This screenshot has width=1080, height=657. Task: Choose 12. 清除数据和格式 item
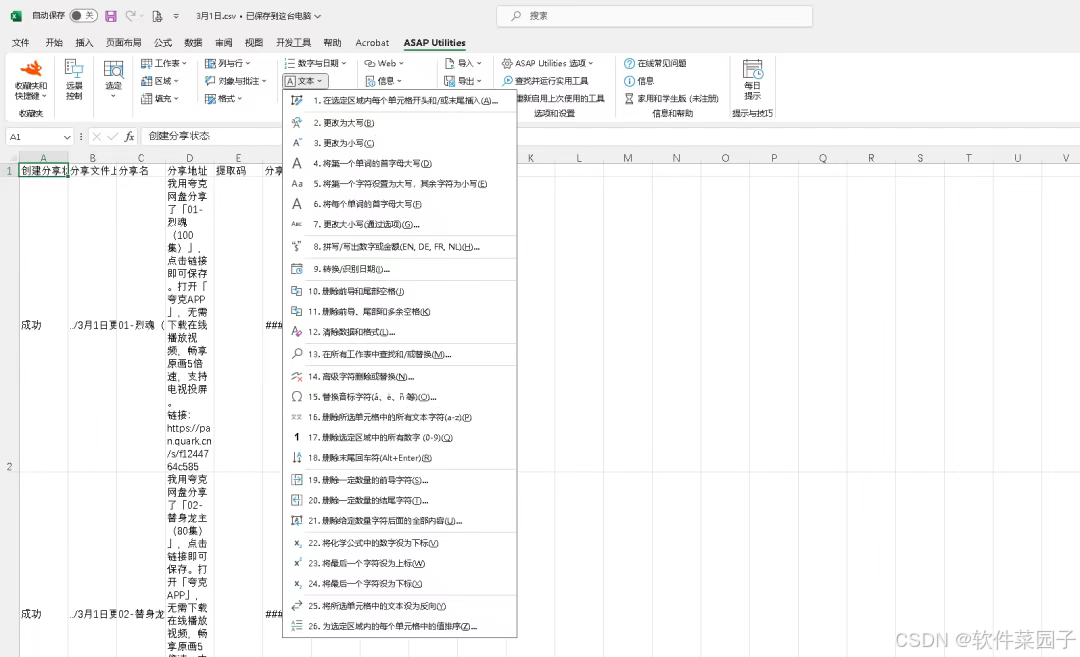point(399,332)
